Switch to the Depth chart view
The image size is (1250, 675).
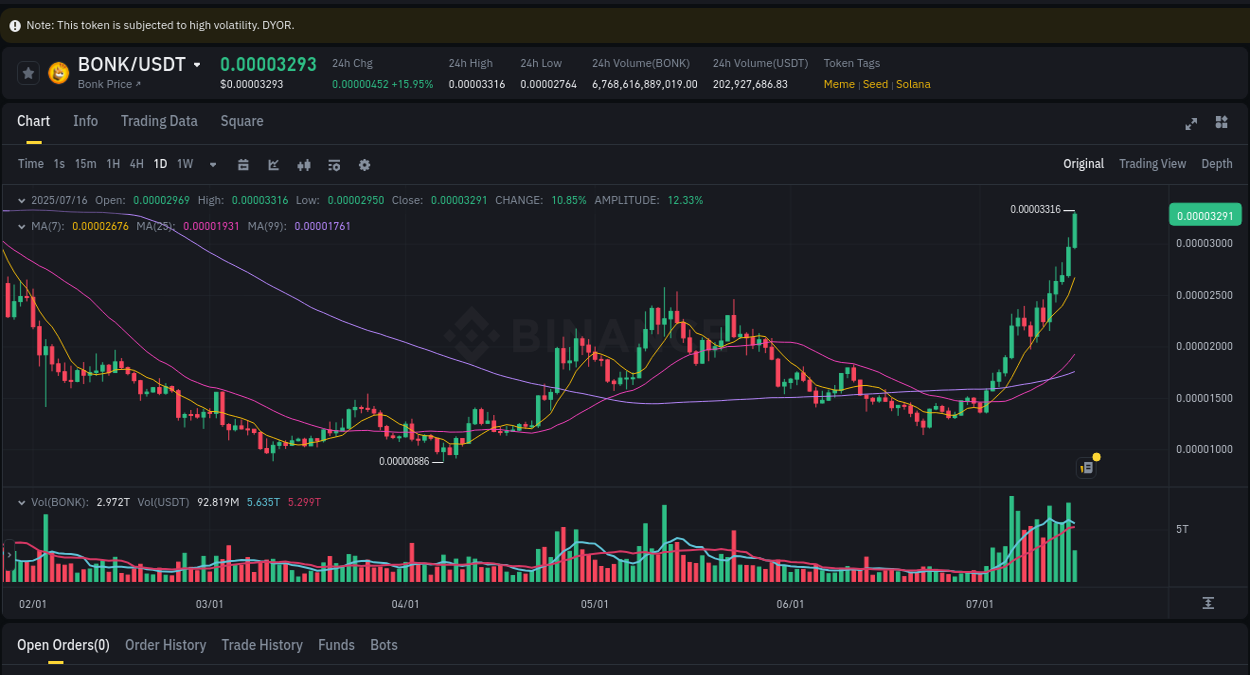pos(1217,163)
